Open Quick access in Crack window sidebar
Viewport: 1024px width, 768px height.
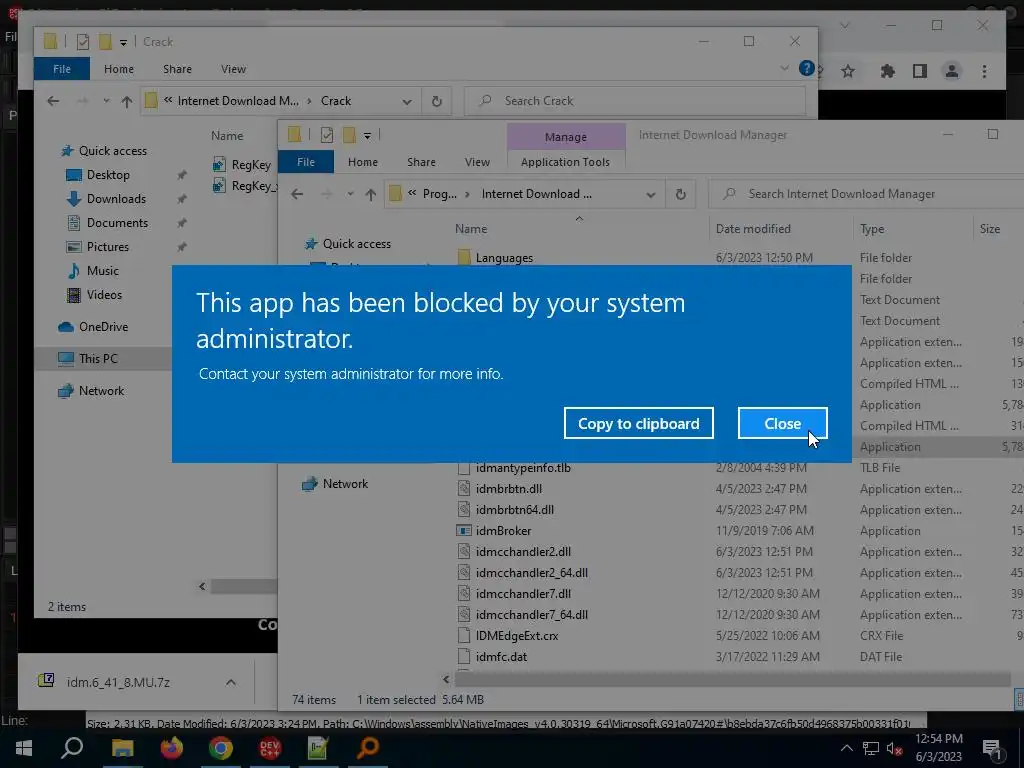[112, 151]
